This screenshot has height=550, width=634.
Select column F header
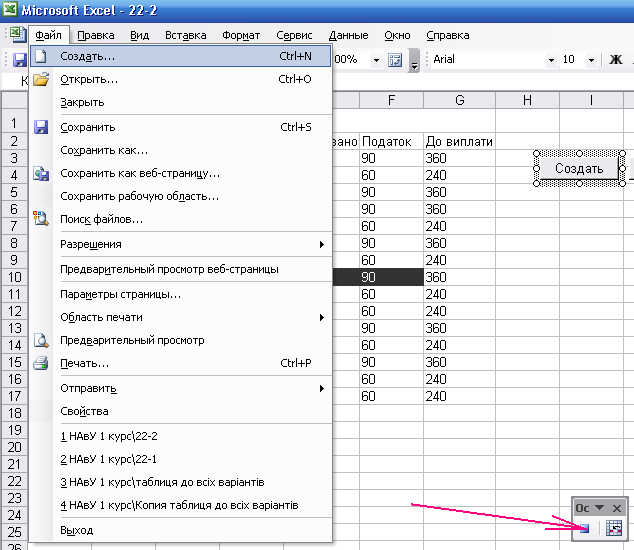point(391,100)
